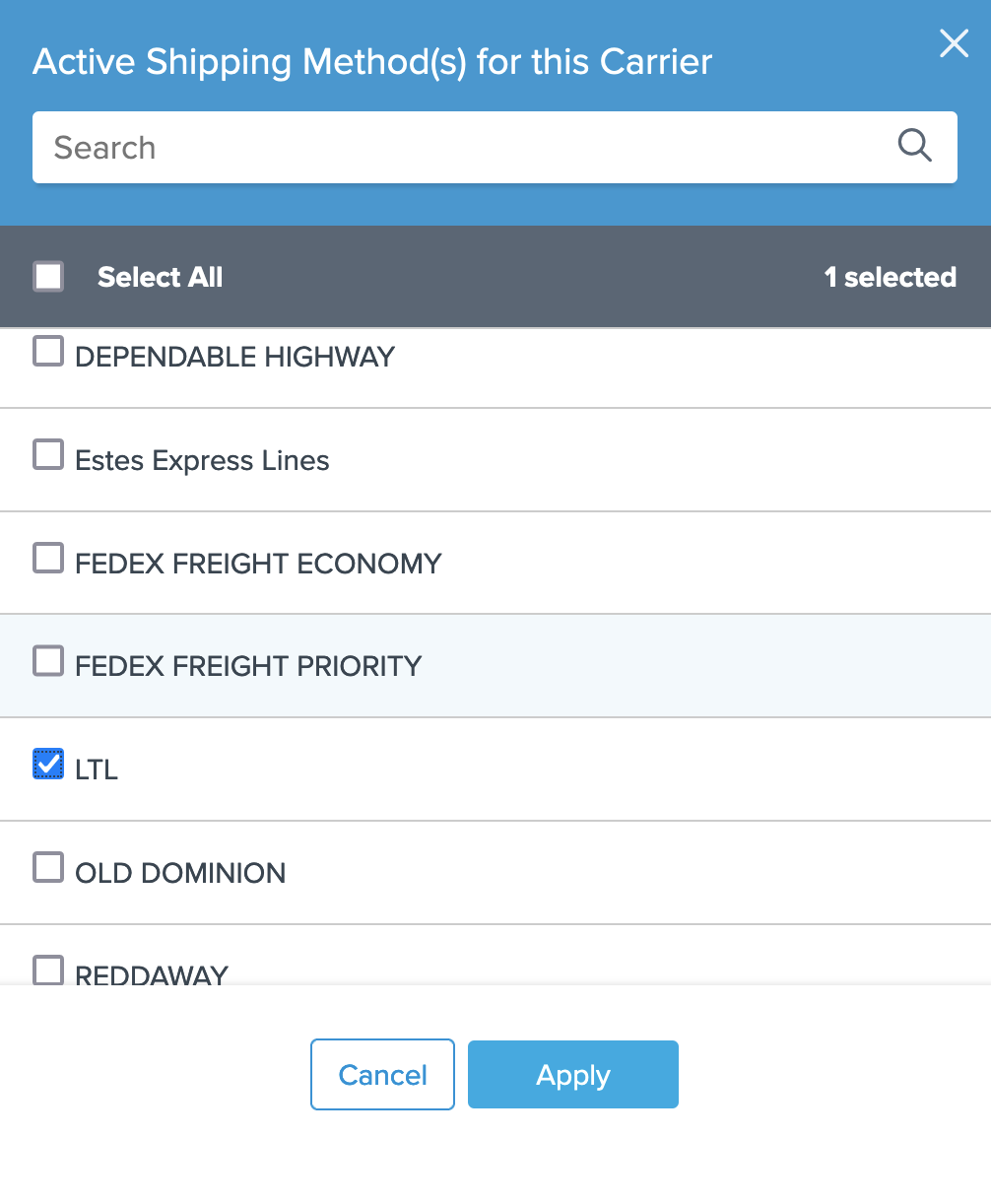Check the OLD DOMINION checkbox
Screen dimensions: 991x1204
[48, 867]
